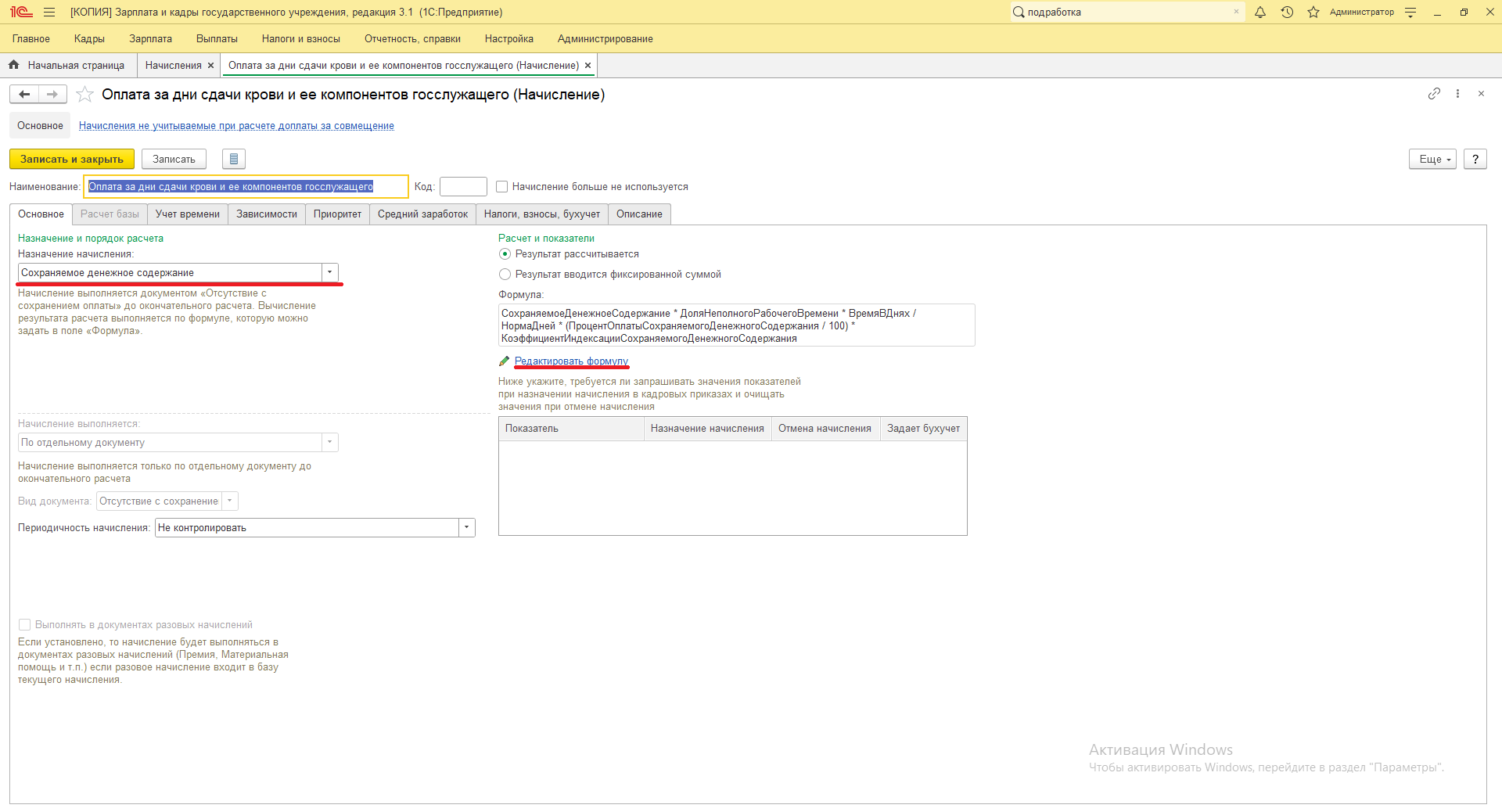Image resolution: width=1502 pixels, height=812 pixels.
Task: Clear the search field text
Action: 1236,12
